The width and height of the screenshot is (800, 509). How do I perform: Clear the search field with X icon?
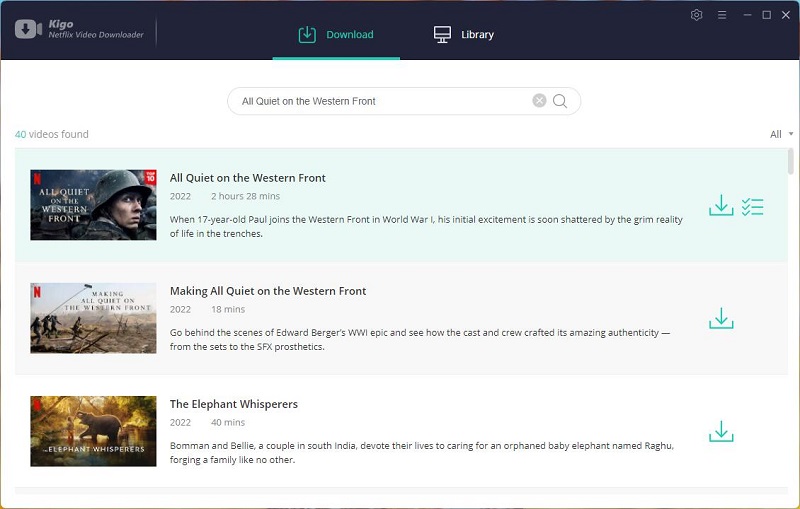coord(539,100)
